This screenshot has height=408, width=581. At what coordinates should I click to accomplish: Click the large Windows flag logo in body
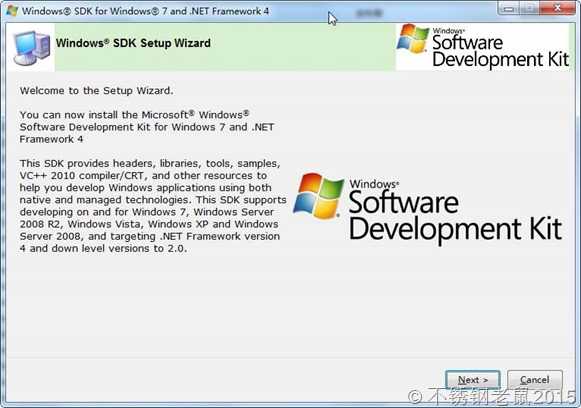(318, 195)
